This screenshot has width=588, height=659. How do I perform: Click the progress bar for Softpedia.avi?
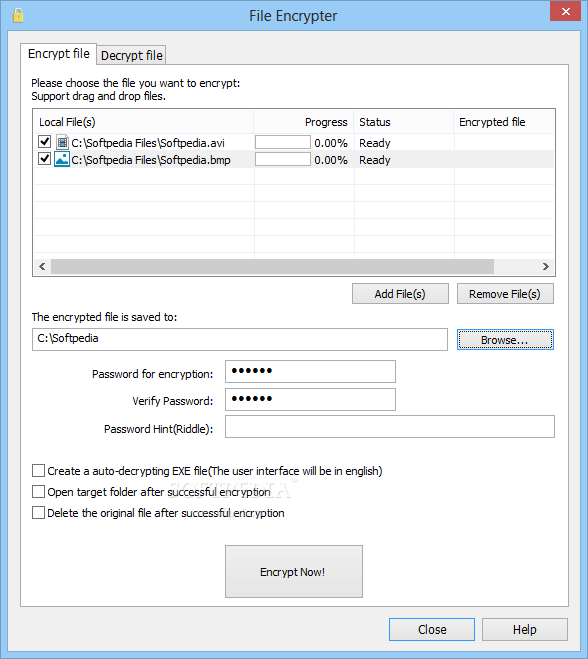[x=283, y=142]
